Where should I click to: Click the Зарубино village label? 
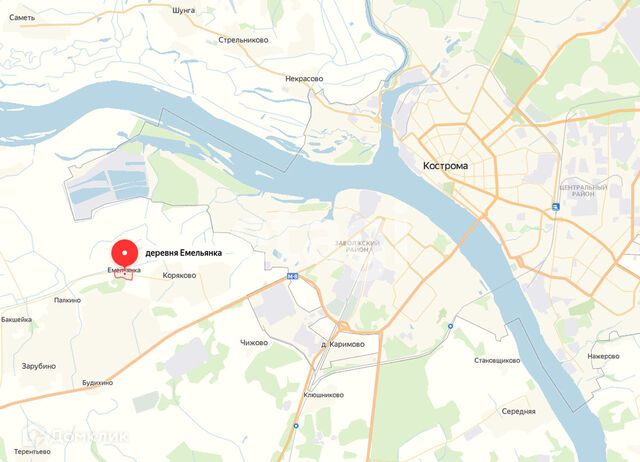click(39, 366)
